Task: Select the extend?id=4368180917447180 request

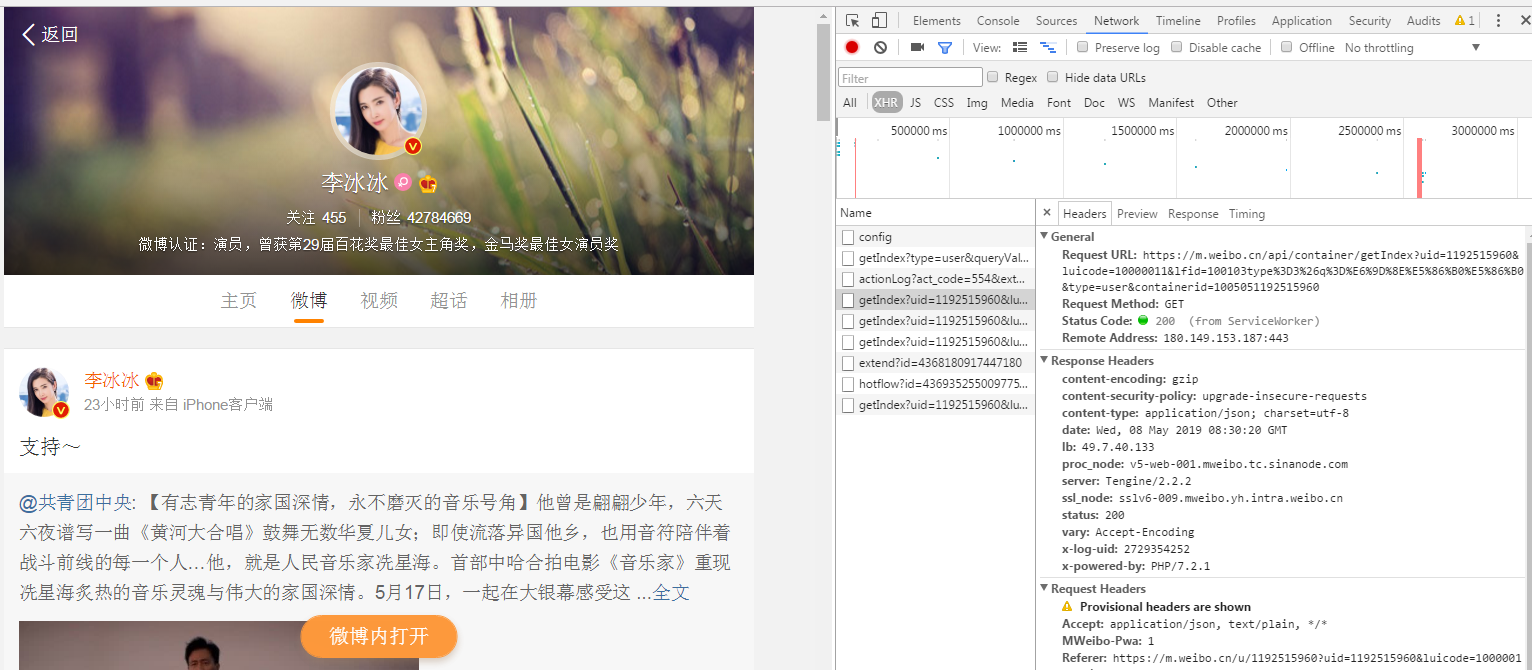Action: (x=936, y=363)
